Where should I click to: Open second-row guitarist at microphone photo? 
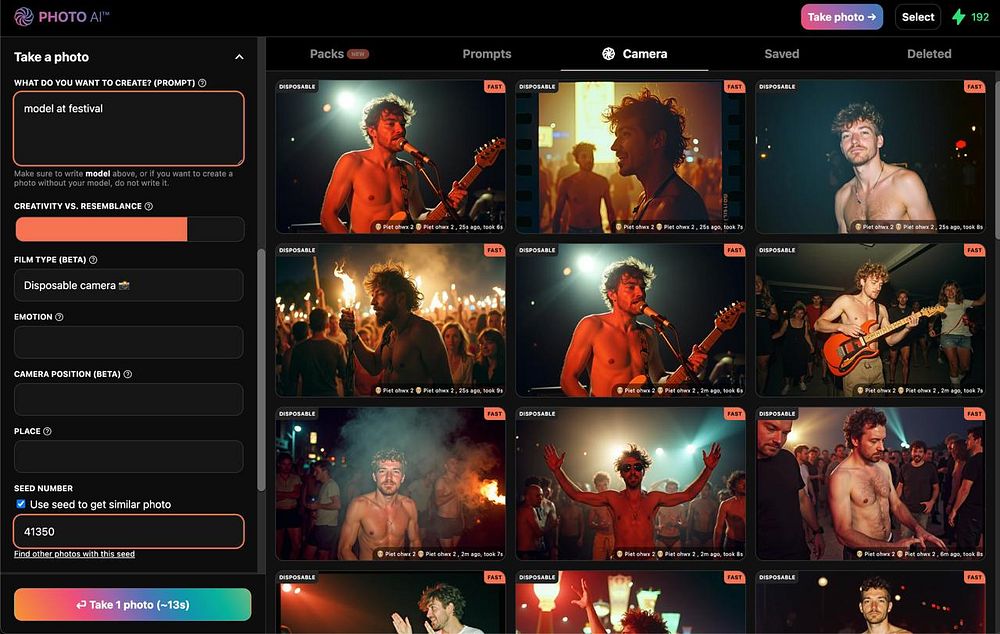click(x=630, y=320)
